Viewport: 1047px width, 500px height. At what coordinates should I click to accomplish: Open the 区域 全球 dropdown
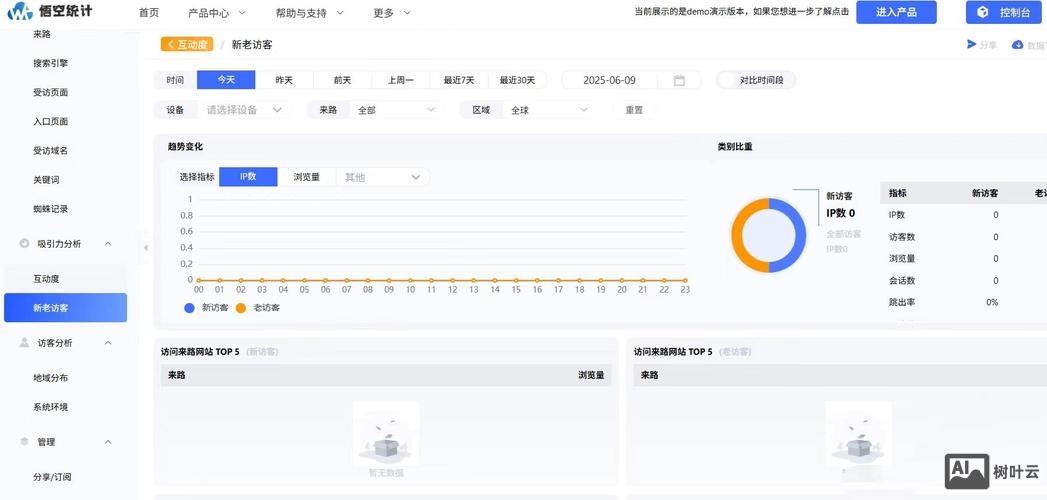click(x=549, y=110)
